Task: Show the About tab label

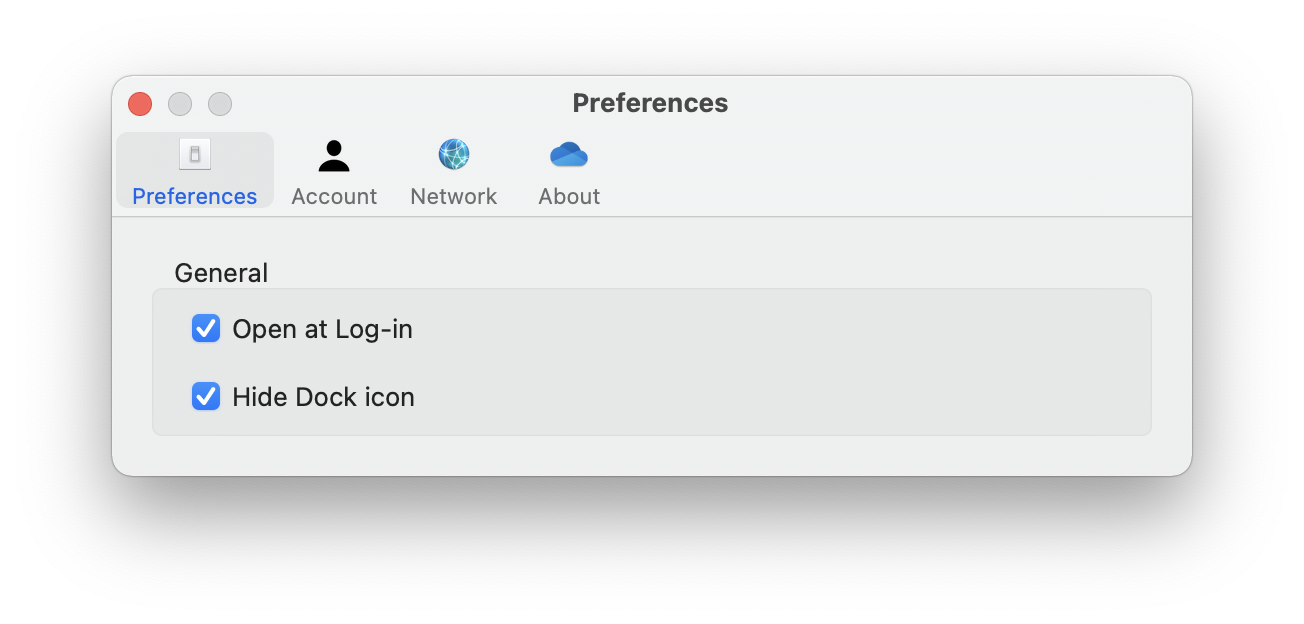Action: pos(569,196)
